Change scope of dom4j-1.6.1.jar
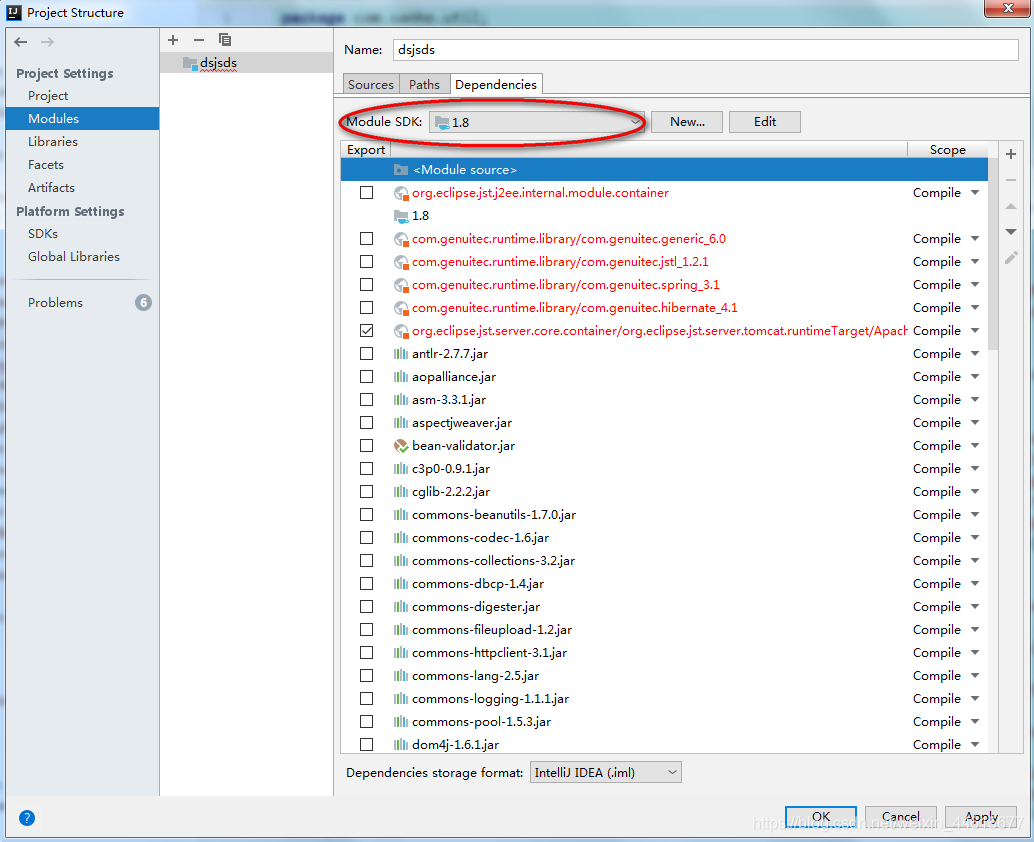Image resolution: width=1034 pixels, height=842 pixels. (x=975, y=745)
